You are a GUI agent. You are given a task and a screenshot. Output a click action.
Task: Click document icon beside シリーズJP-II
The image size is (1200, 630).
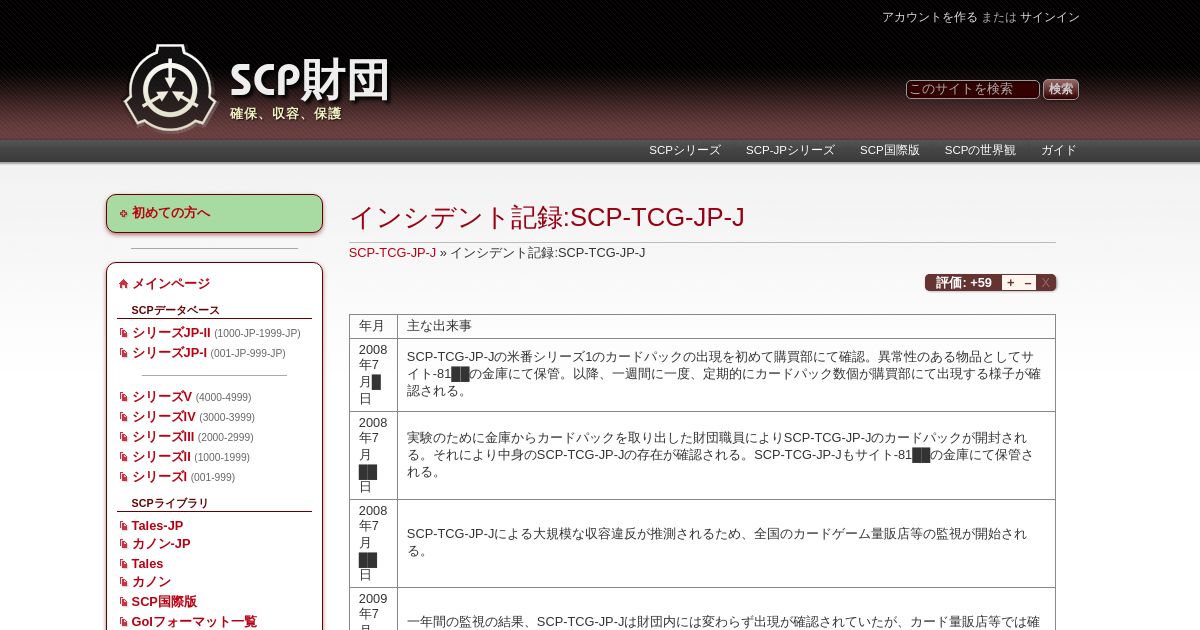tap(124, 333)
